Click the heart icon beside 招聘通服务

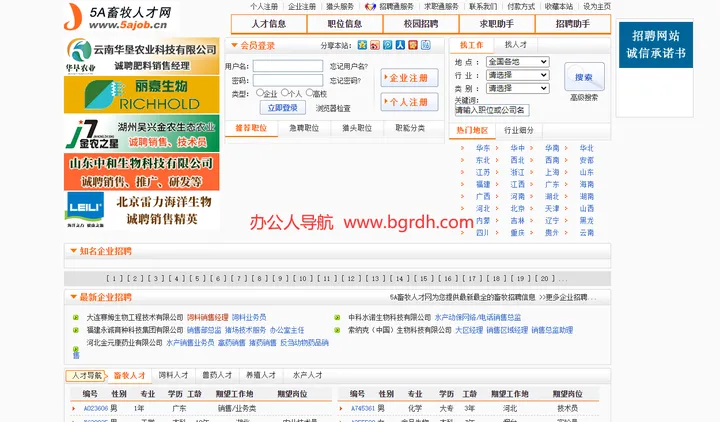click(370, 7)
